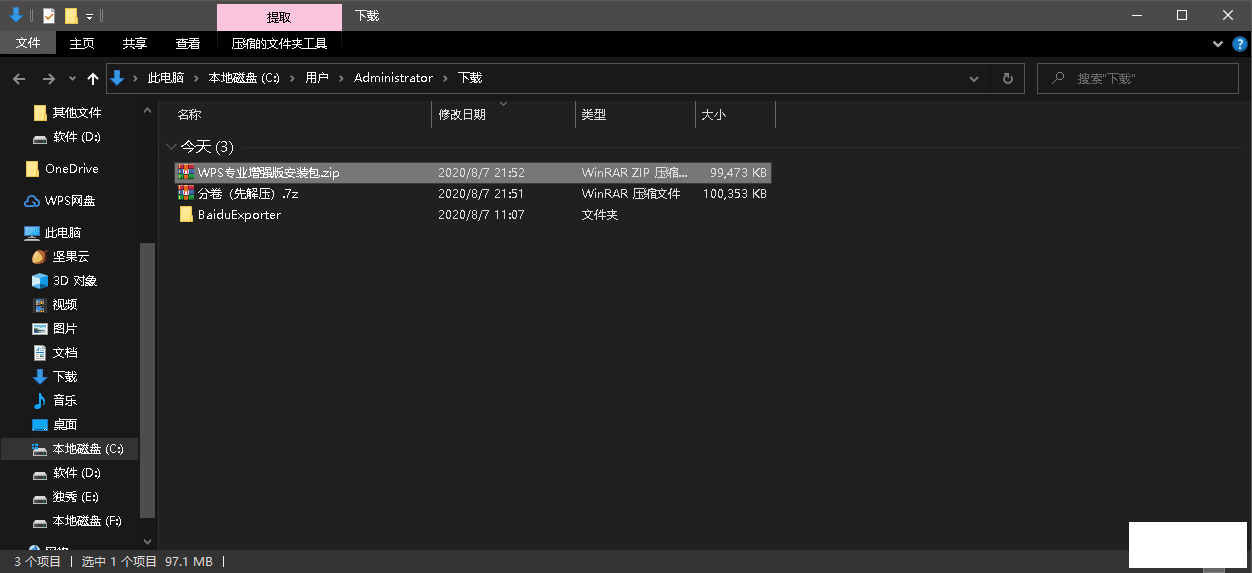The height and width of the screenshot is (573, 1252).
Task: Collapse the 今天 (3) group
Action: pos(172,147)
